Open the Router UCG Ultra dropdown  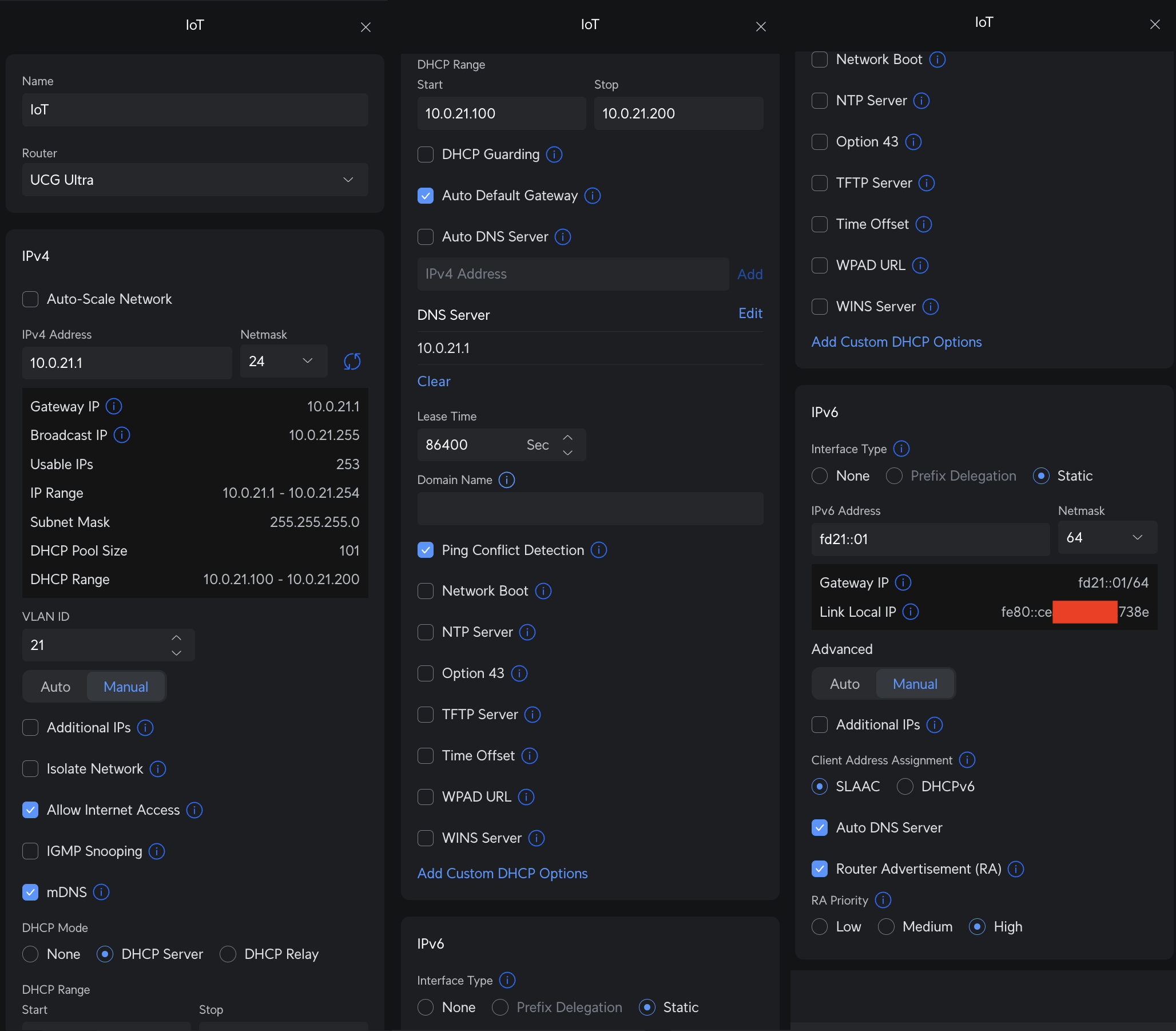[x=195, y=180]
